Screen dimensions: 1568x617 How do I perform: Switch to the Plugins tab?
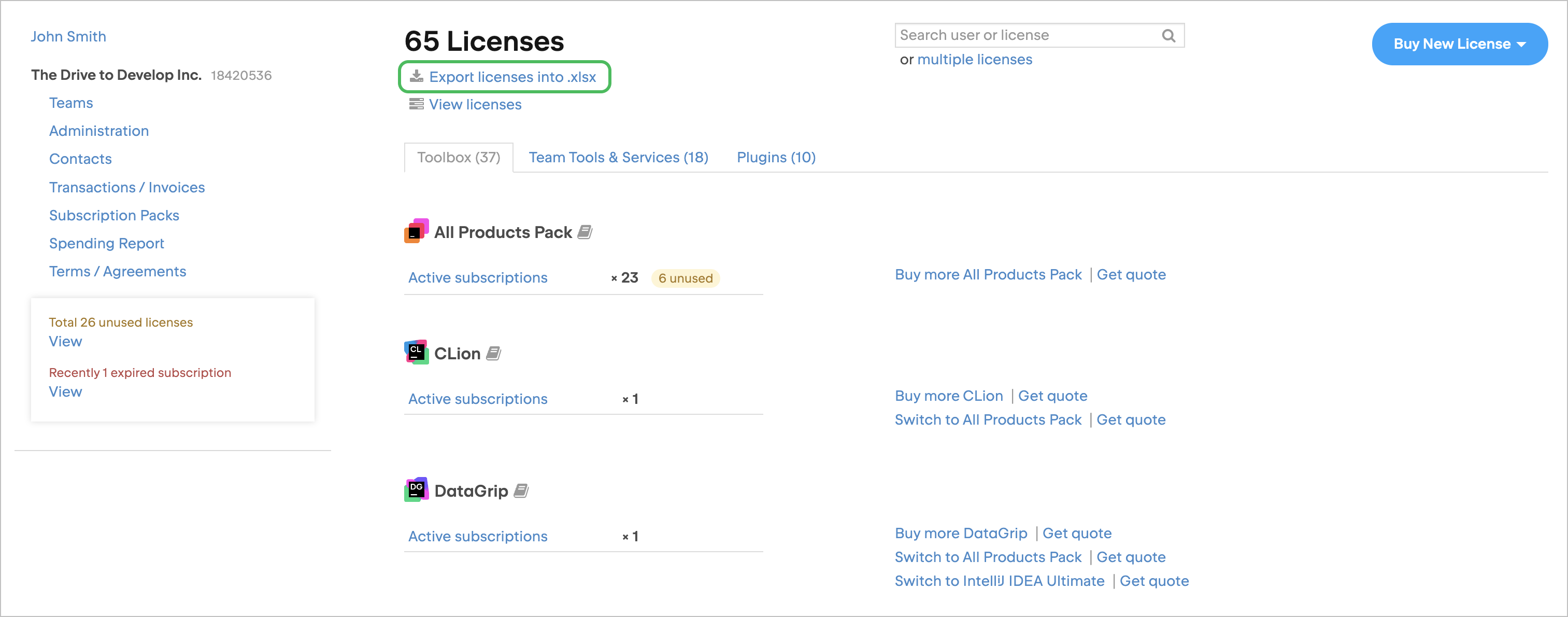click(776, 157)
